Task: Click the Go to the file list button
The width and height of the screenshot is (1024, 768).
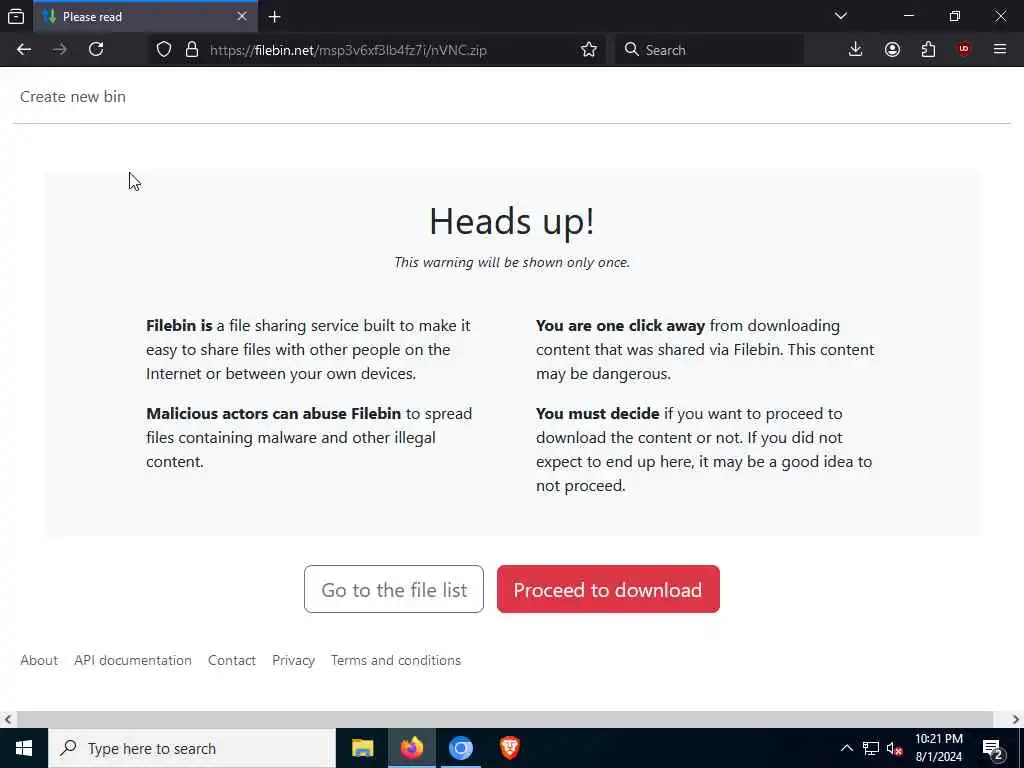Action: pos(394,589)
